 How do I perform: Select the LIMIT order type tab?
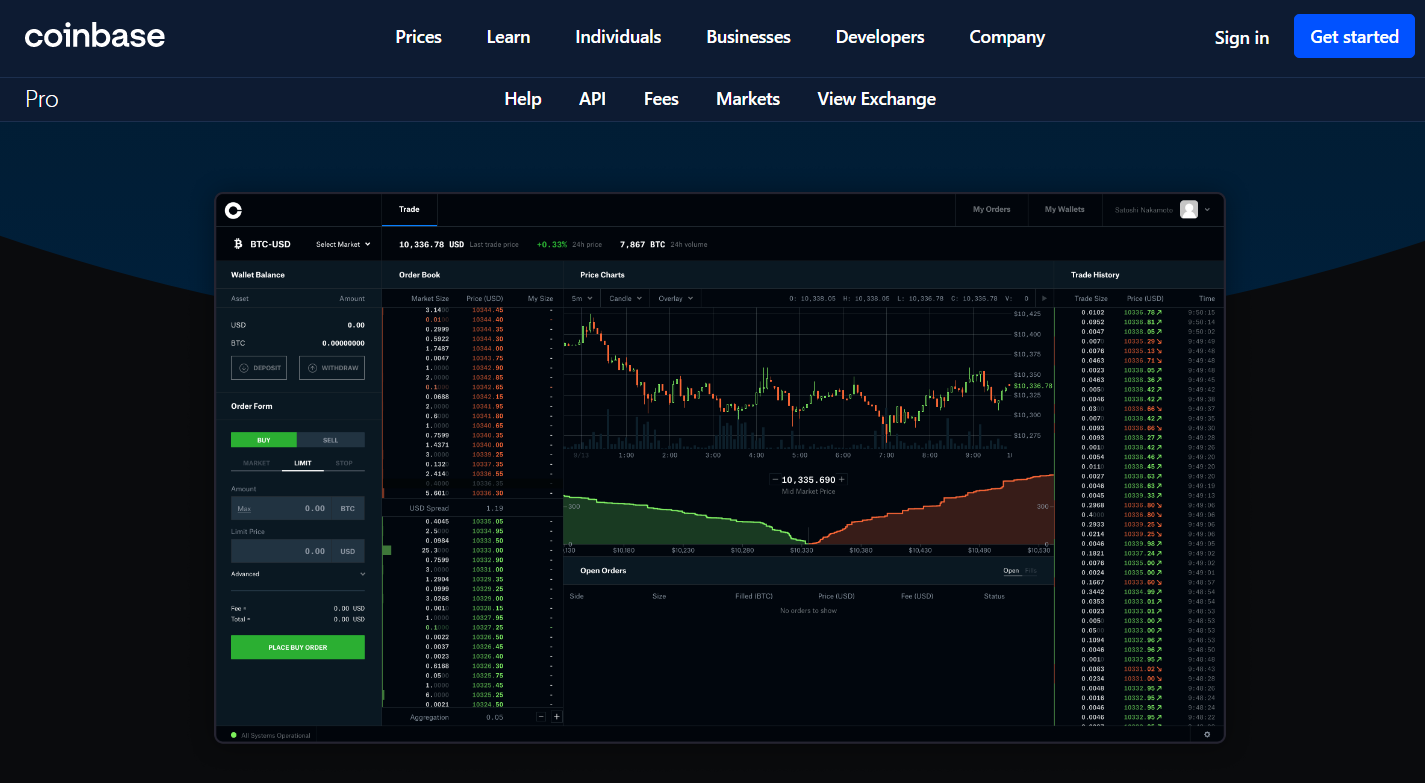point(302,463)
